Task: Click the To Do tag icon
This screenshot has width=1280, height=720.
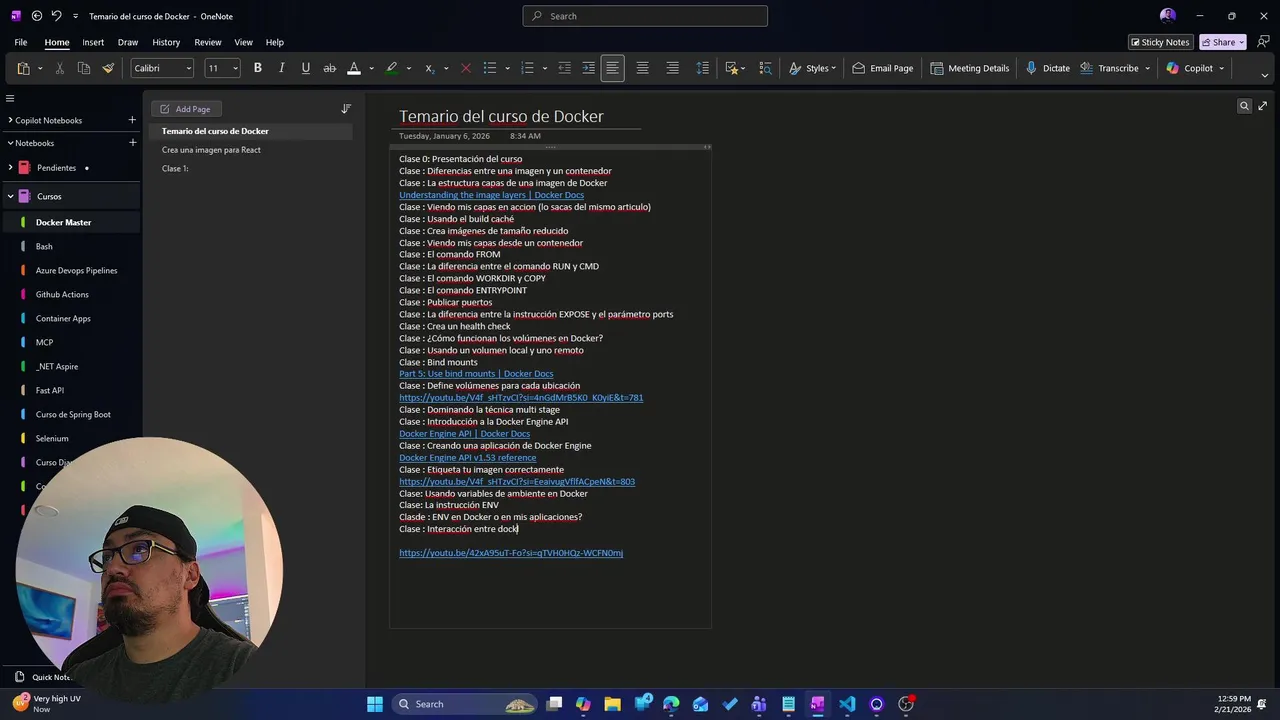Action: click(732, 68)
